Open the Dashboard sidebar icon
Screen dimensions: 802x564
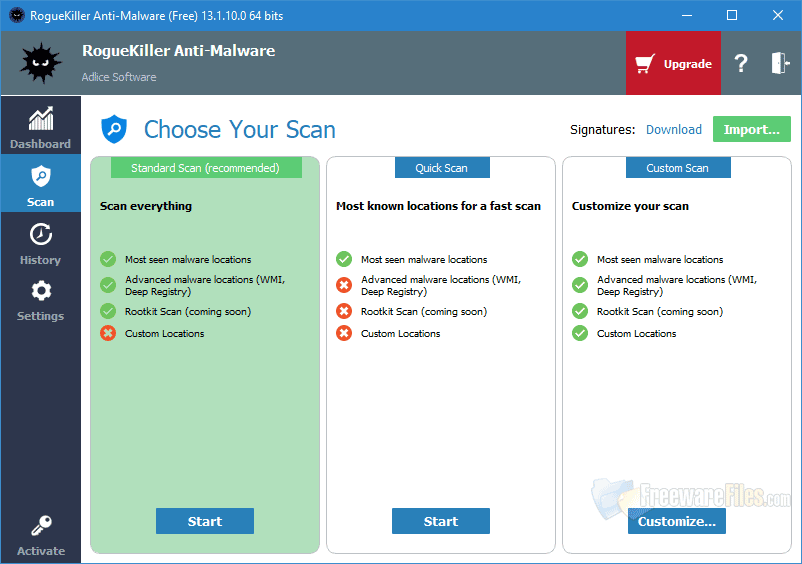40,120
